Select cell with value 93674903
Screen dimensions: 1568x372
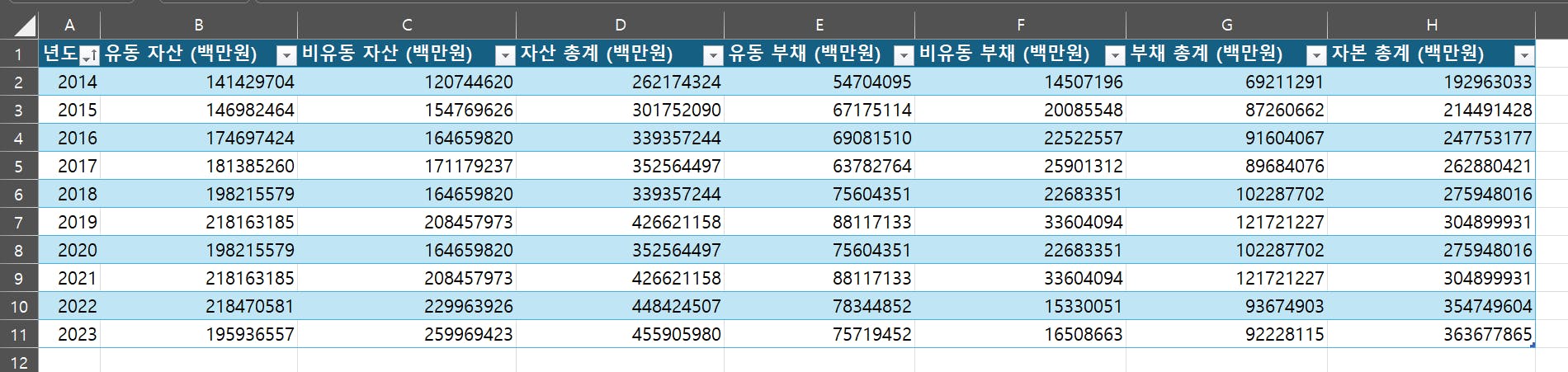click(x=1226, y=306)
